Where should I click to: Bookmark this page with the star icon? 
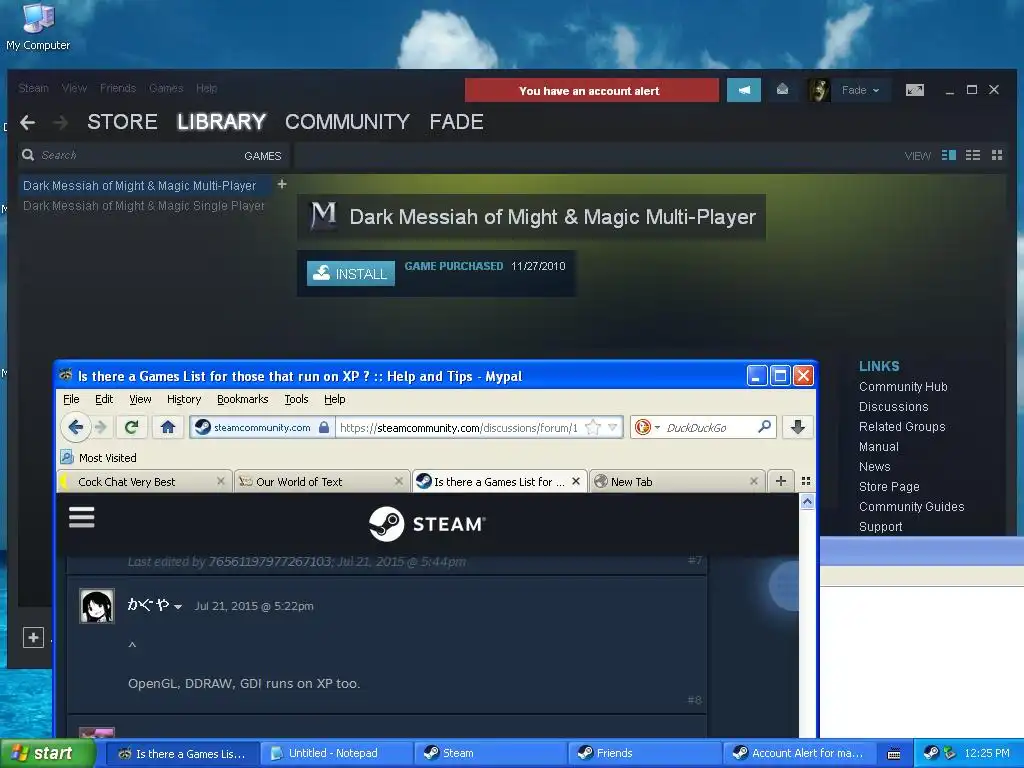[x=592, y=427]
